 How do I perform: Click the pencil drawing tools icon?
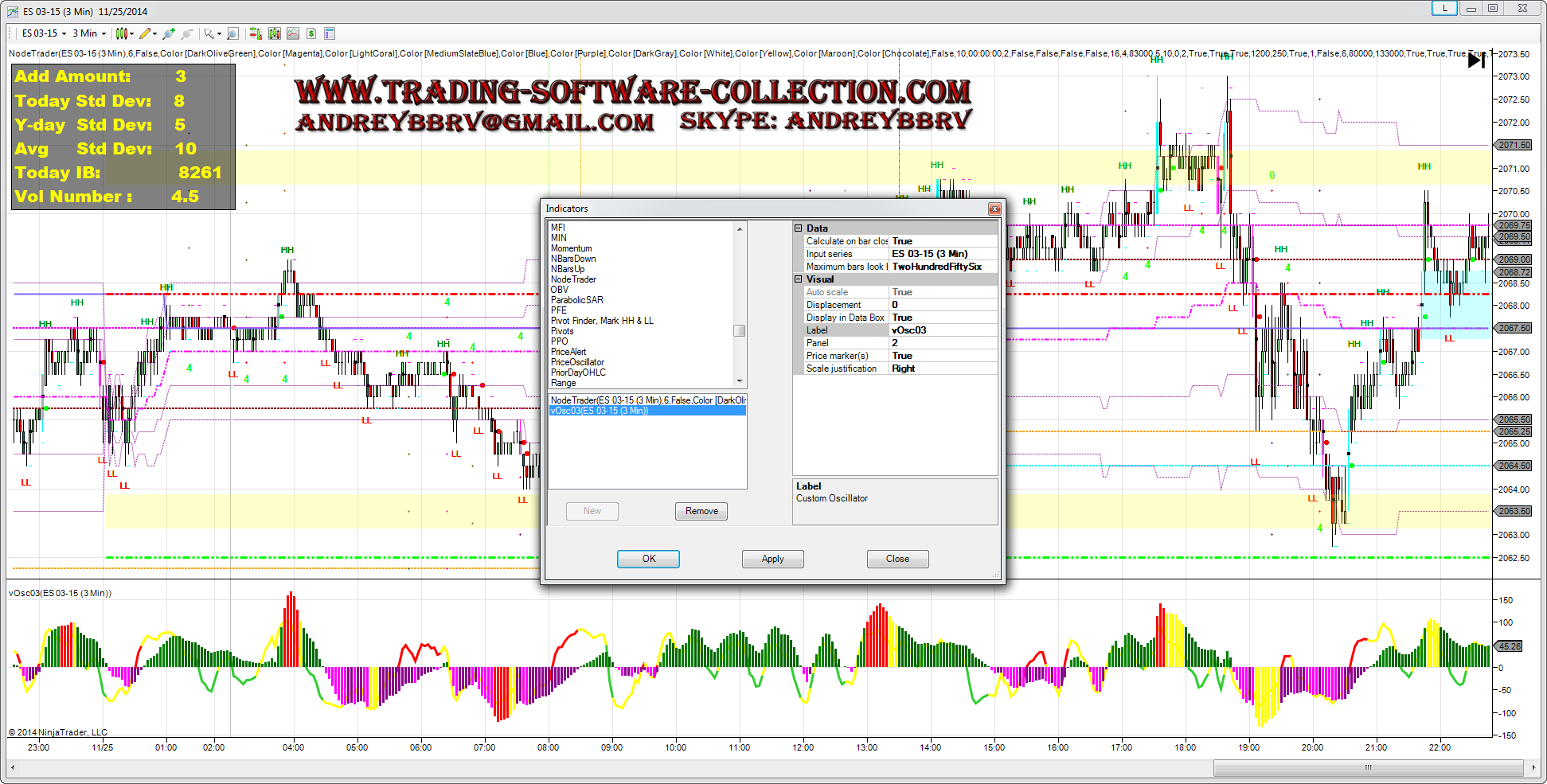click(x=145, y=33)
